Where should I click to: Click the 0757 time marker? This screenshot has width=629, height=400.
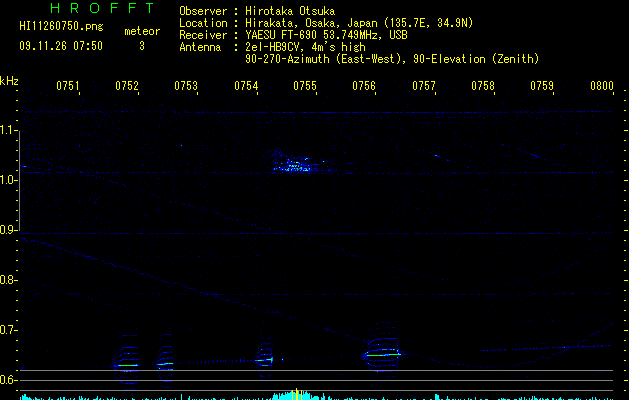tap(424, 85)
